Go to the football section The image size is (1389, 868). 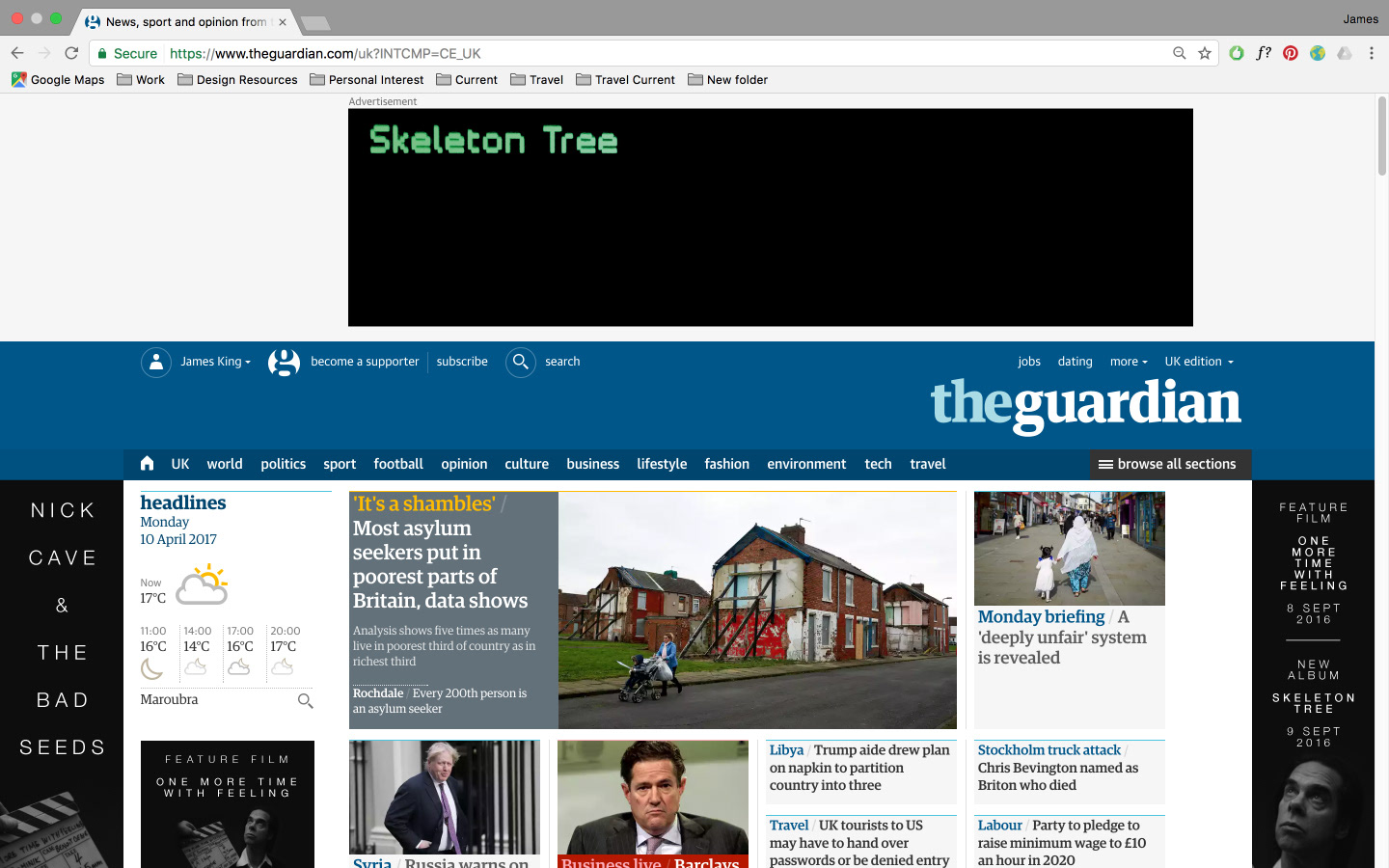[x=398, y=464]
